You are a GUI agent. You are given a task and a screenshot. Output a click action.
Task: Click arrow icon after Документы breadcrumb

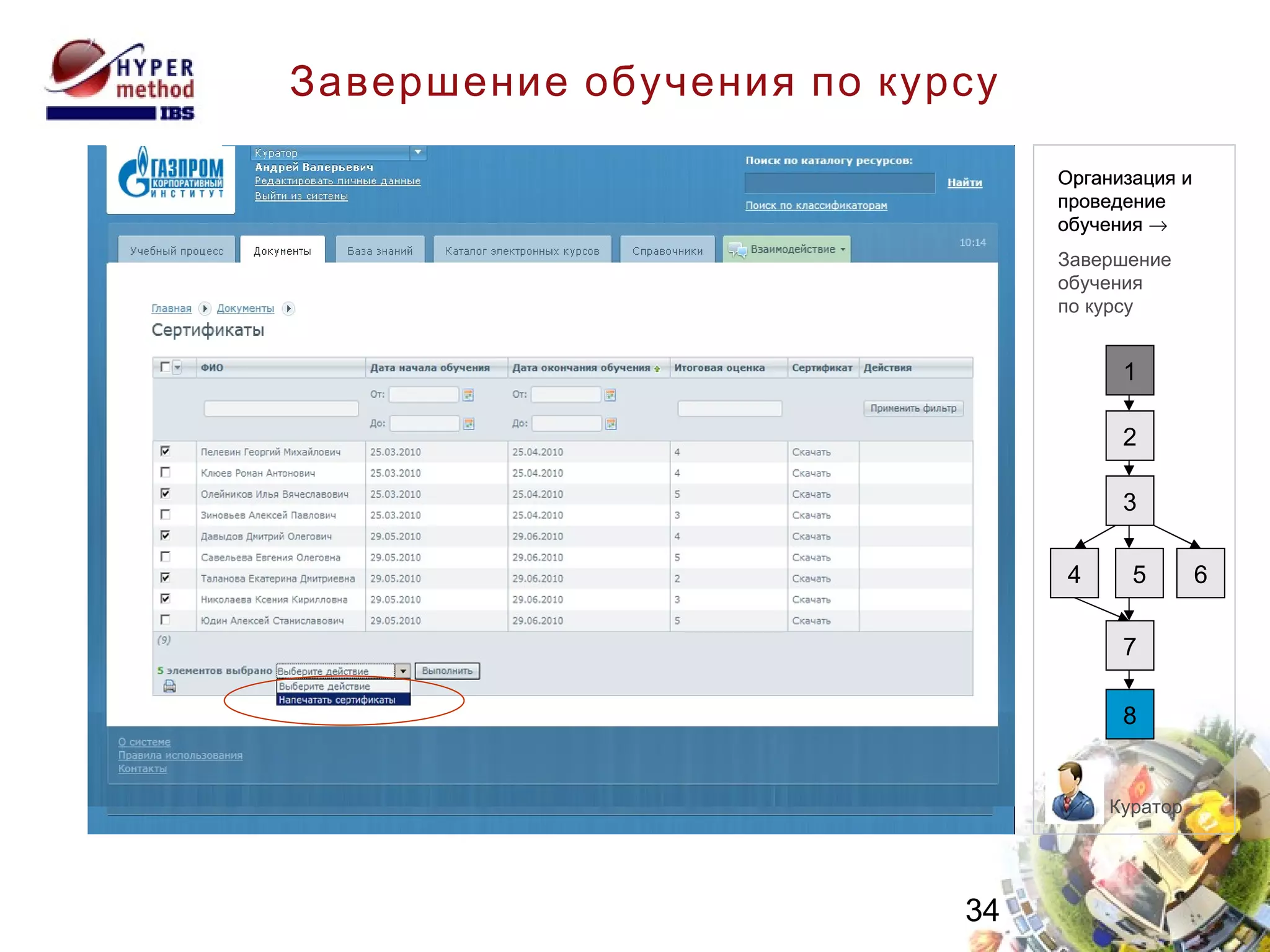(288, 309)
